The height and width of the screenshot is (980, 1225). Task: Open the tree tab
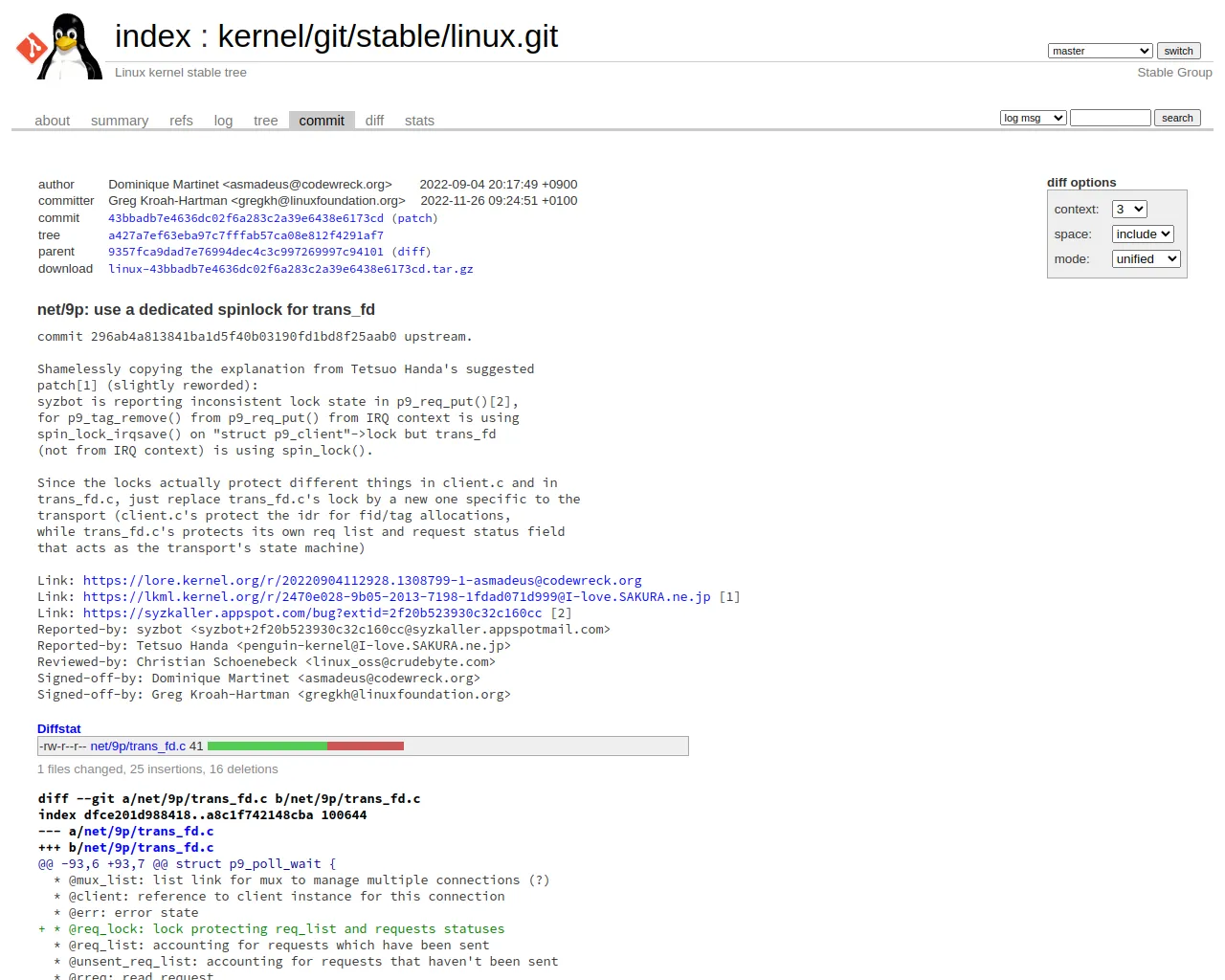coord(266,121)
